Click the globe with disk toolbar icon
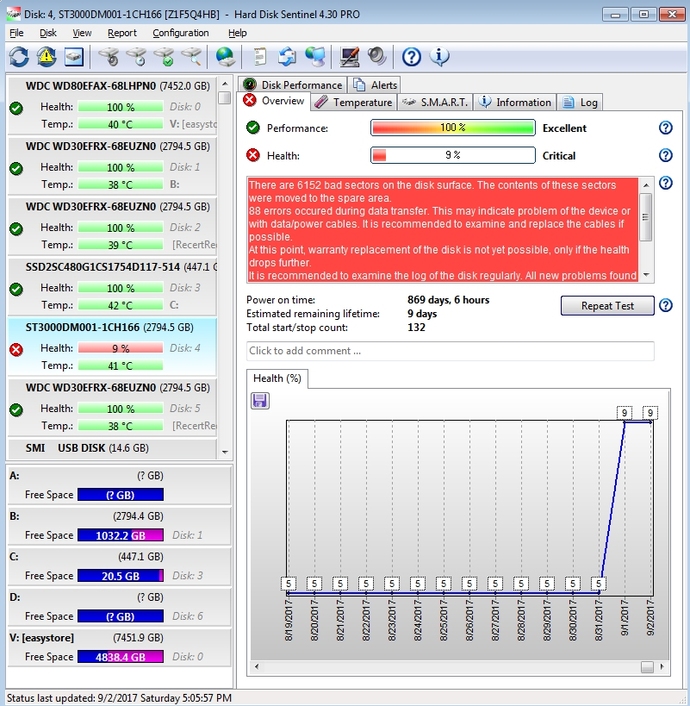 225,57
